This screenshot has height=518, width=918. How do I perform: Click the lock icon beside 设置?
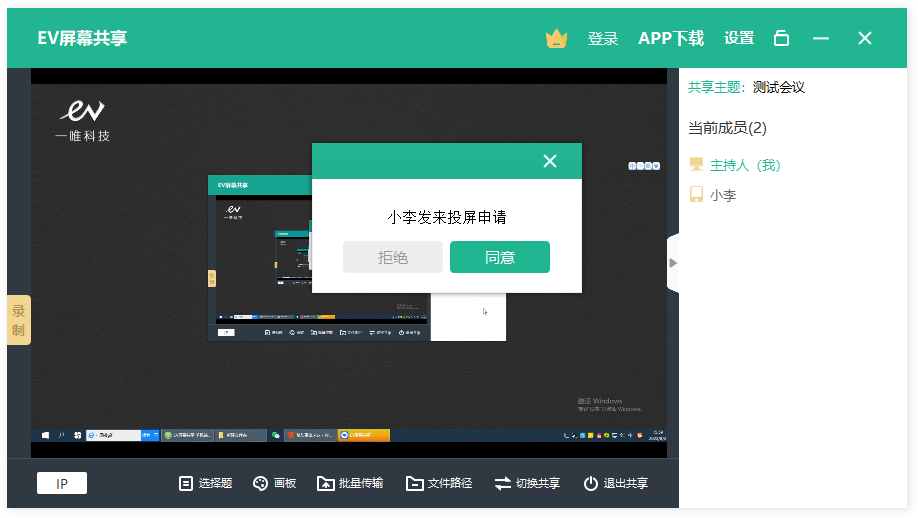[x=782, y=39]
